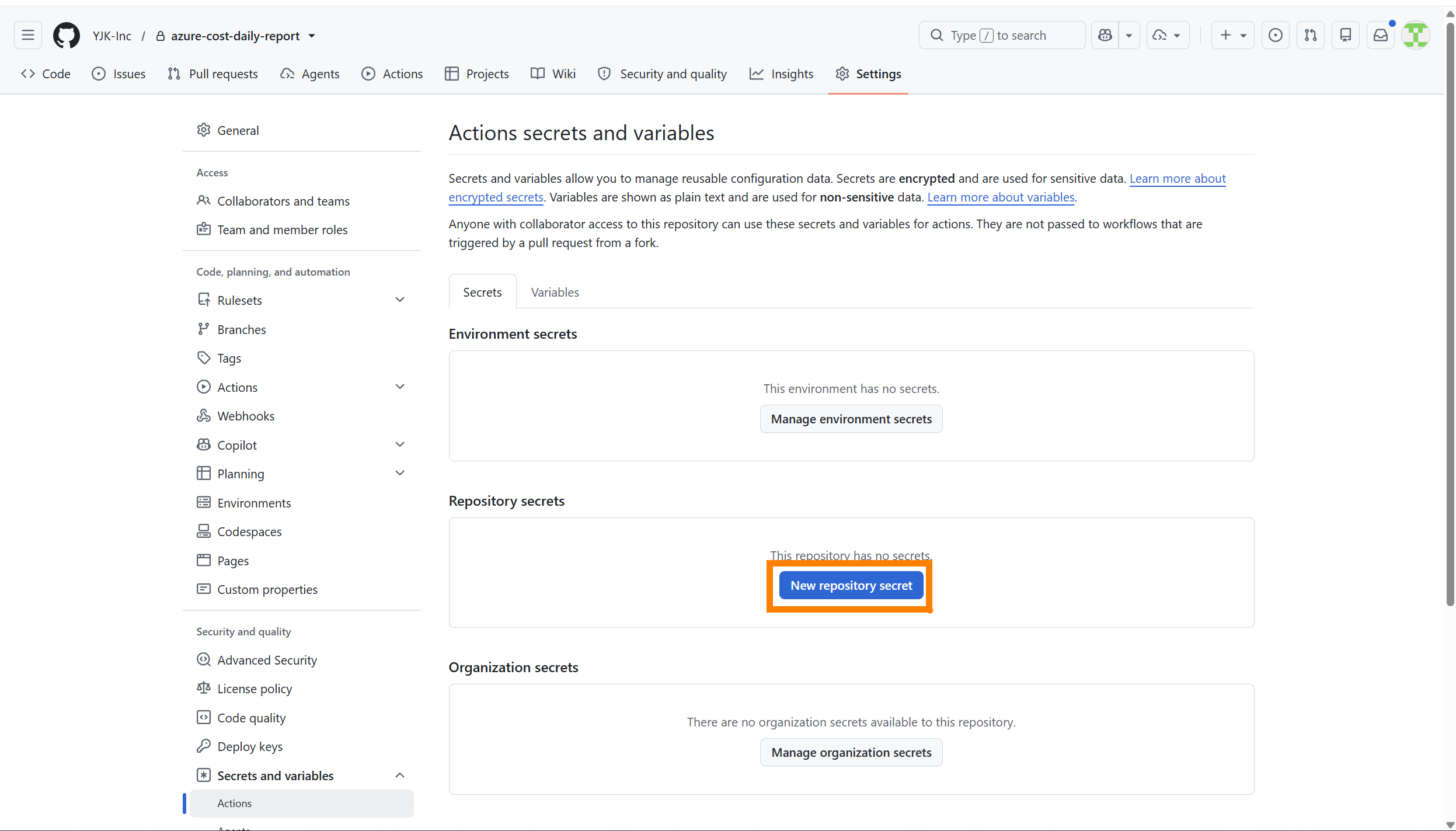Click Manage organization secrets button
This screenshot has height=831, width=1456.
[x=851, y=753]
